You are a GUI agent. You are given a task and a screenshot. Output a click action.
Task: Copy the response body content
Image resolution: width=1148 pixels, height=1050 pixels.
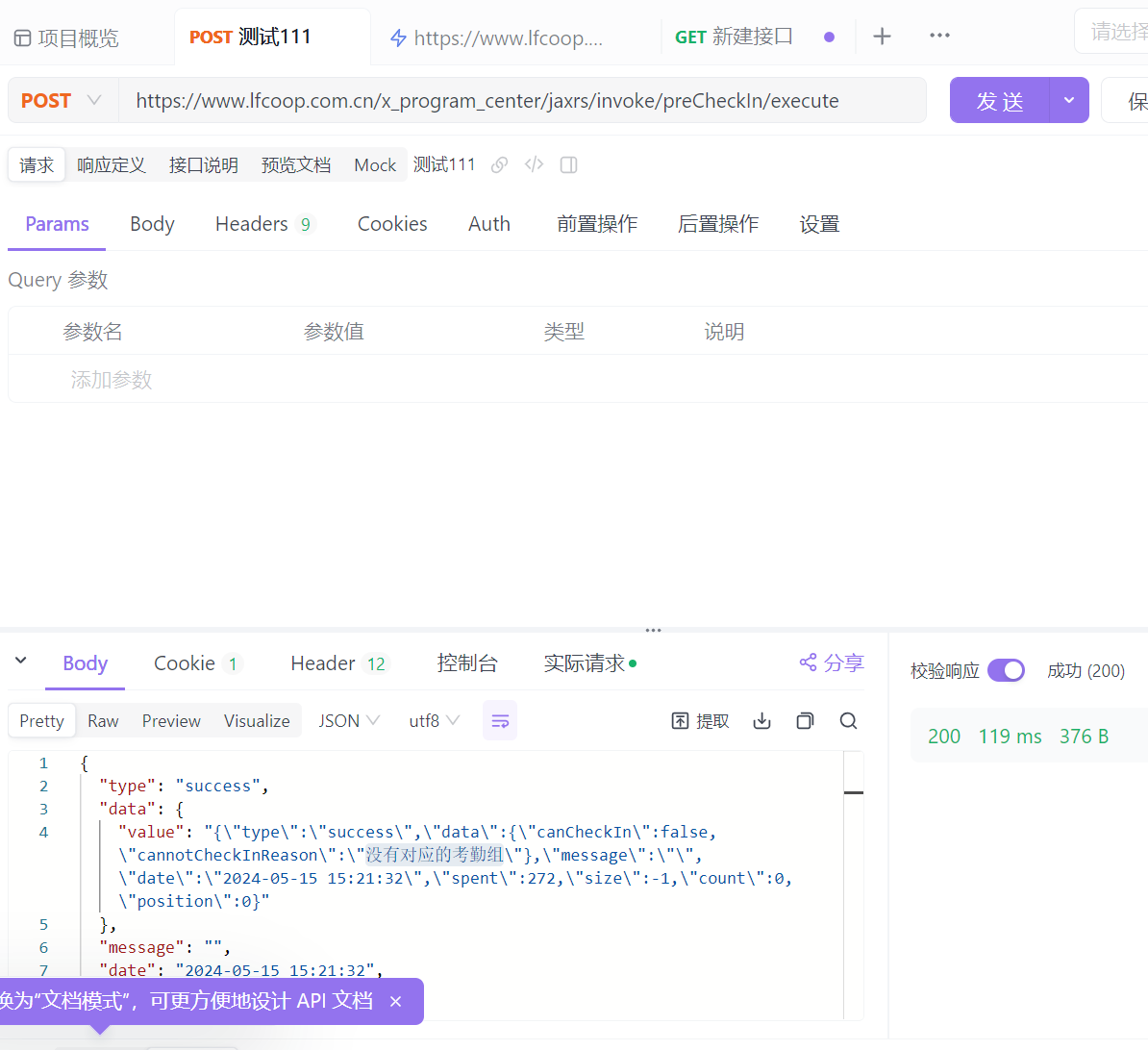pyautogui.click(x=805, y=721)
